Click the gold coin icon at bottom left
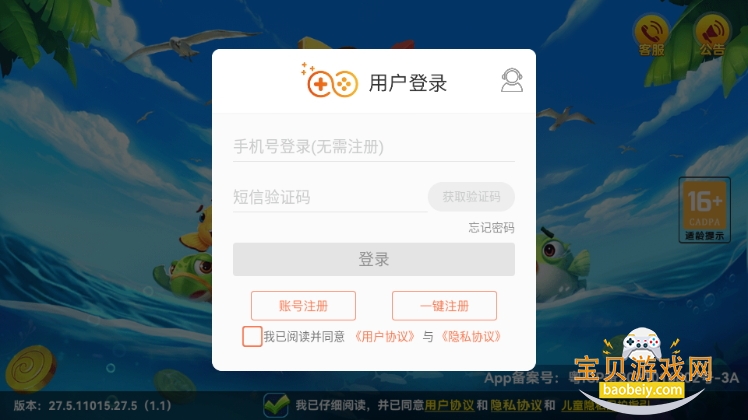The height and width of the screenshot is (420, 748). pyautogui.click(x=31, y=369)
